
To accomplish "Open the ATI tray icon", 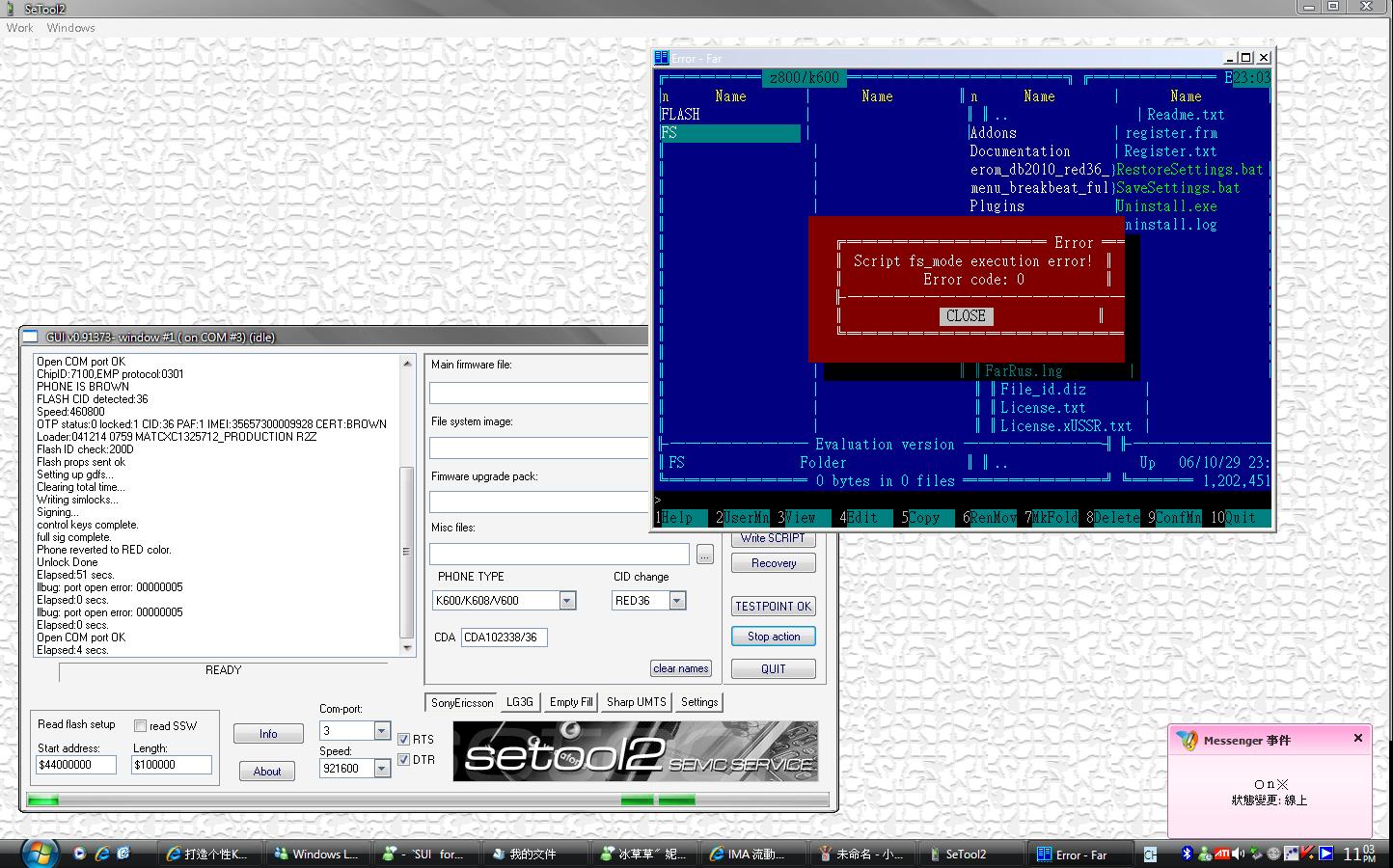I will 1222,854.
